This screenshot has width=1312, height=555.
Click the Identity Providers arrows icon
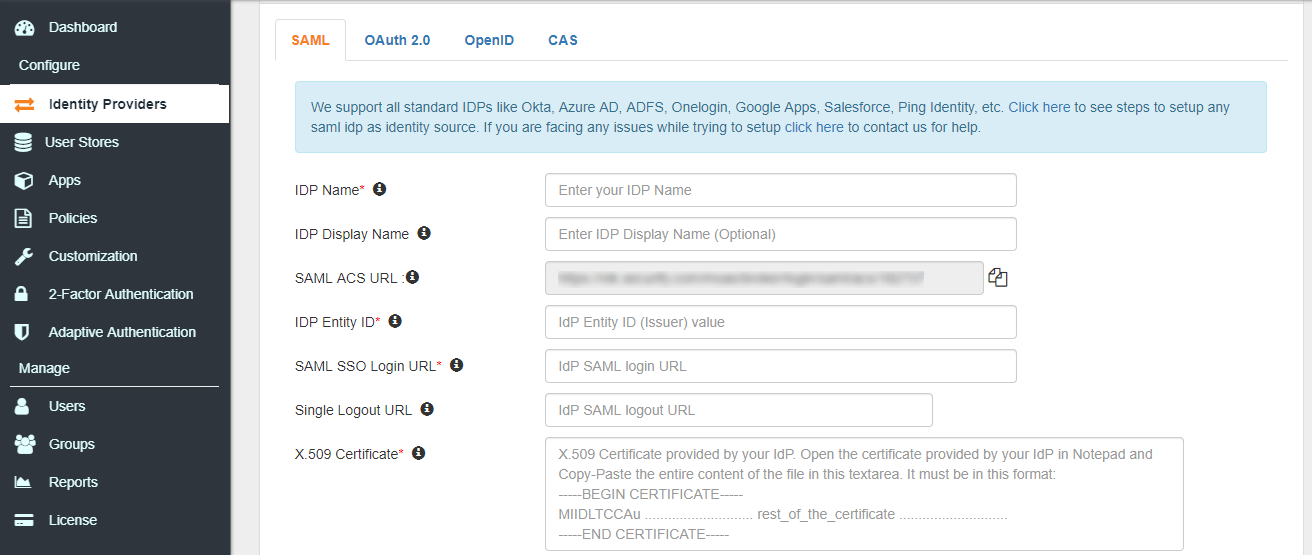24,104
